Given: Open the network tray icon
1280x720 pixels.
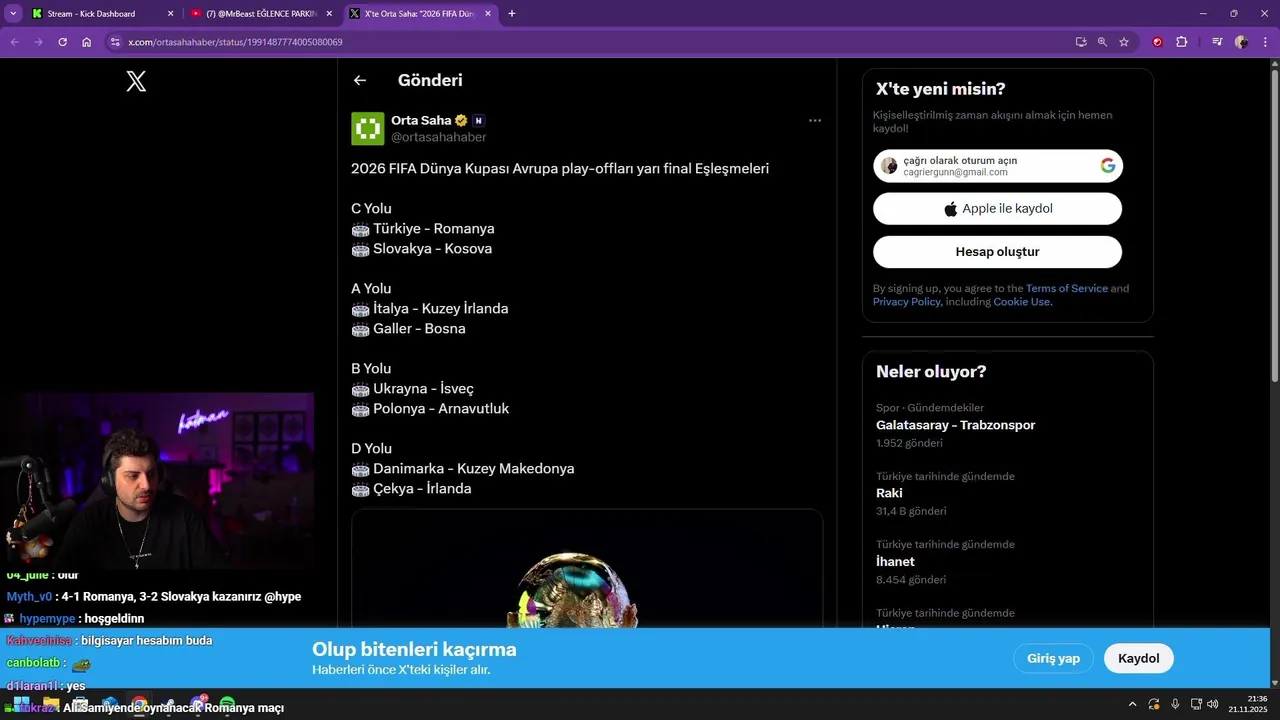Looking at the screenshot, I should point(1196,704).
